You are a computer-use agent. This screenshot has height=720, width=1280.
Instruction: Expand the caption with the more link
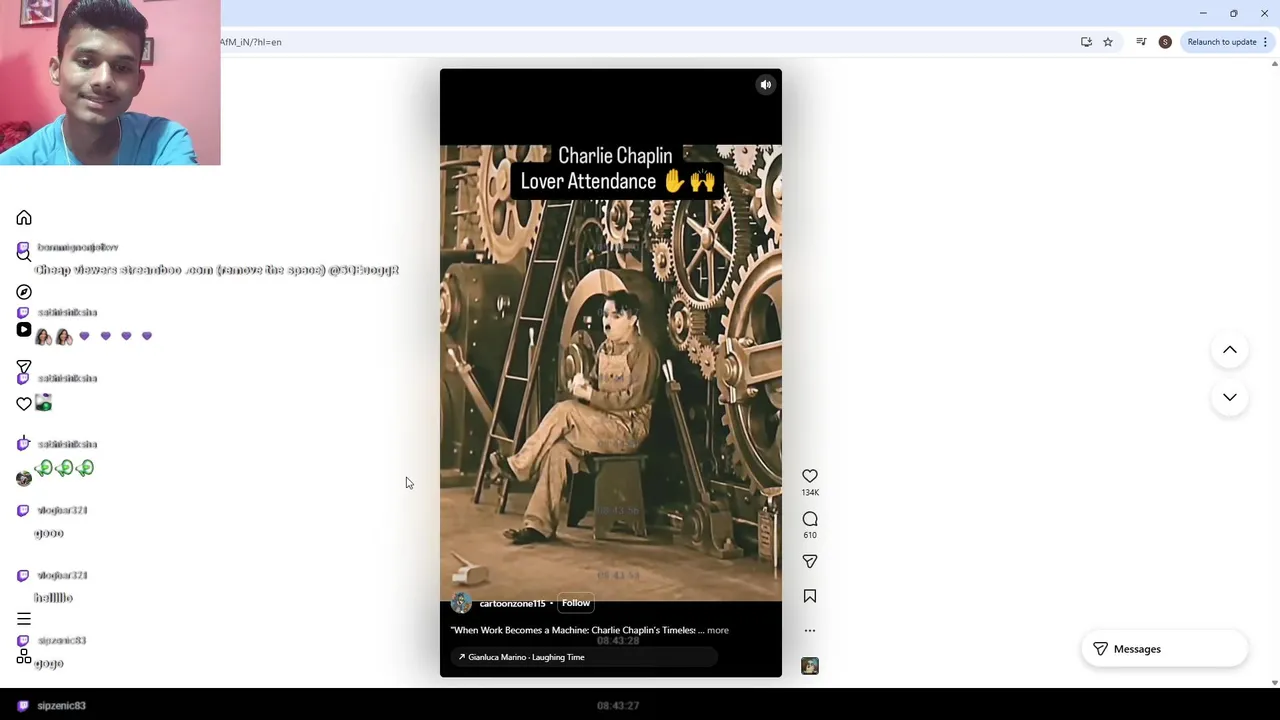click(x=718, y=630)
